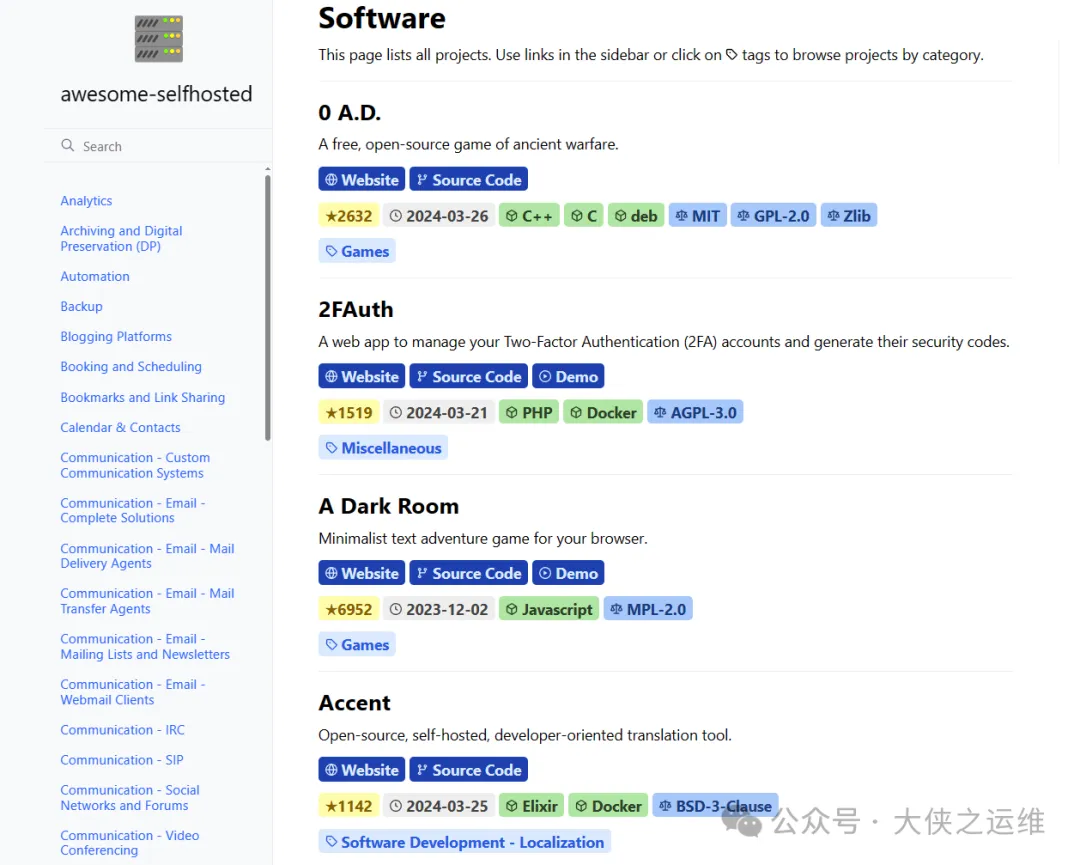This screenshot has width=1080, height=865.
Task: Launch the 2FAuth Demo button
Action: point(568,377)
